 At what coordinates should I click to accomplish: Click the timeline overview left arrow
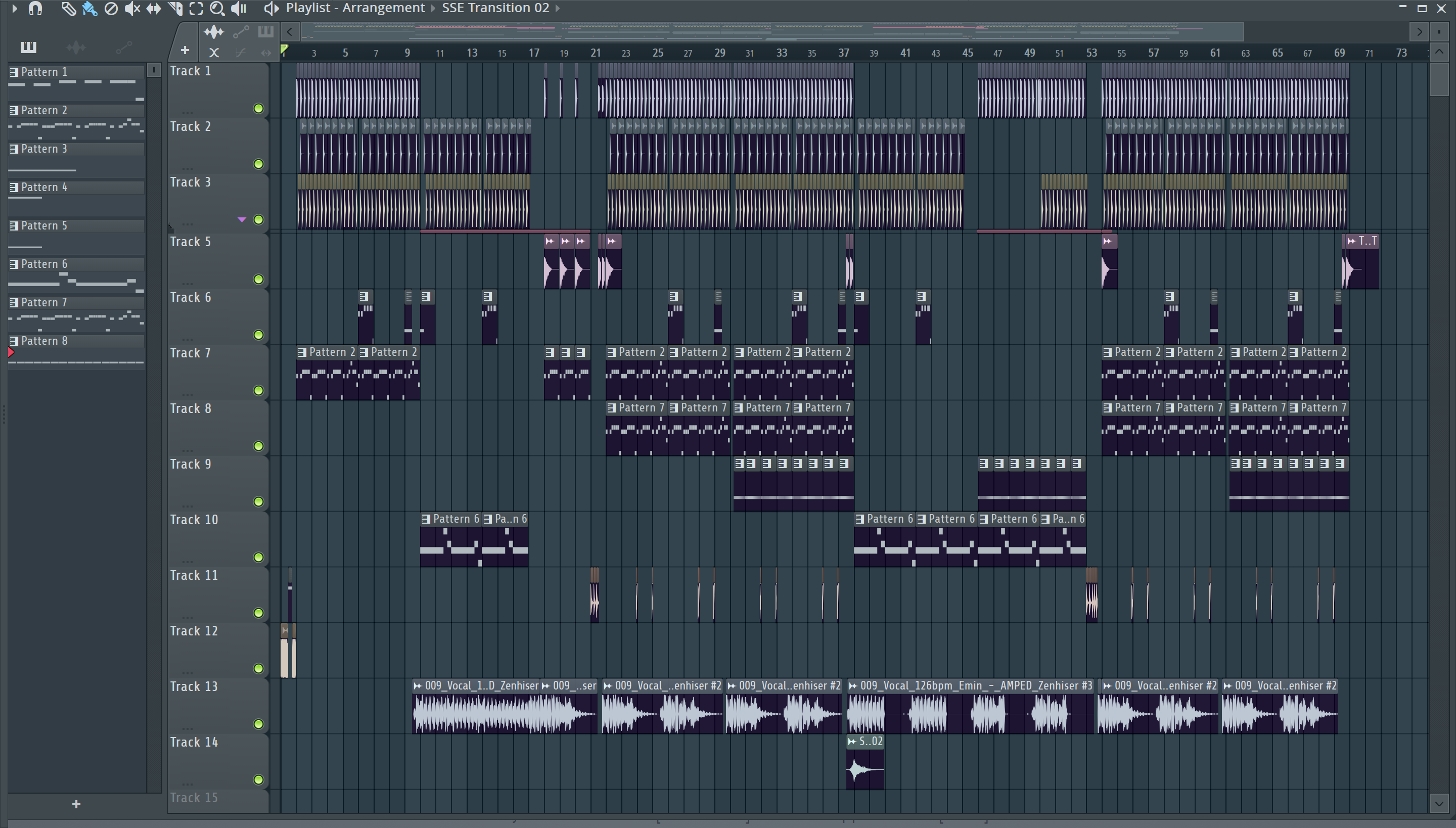290,32
